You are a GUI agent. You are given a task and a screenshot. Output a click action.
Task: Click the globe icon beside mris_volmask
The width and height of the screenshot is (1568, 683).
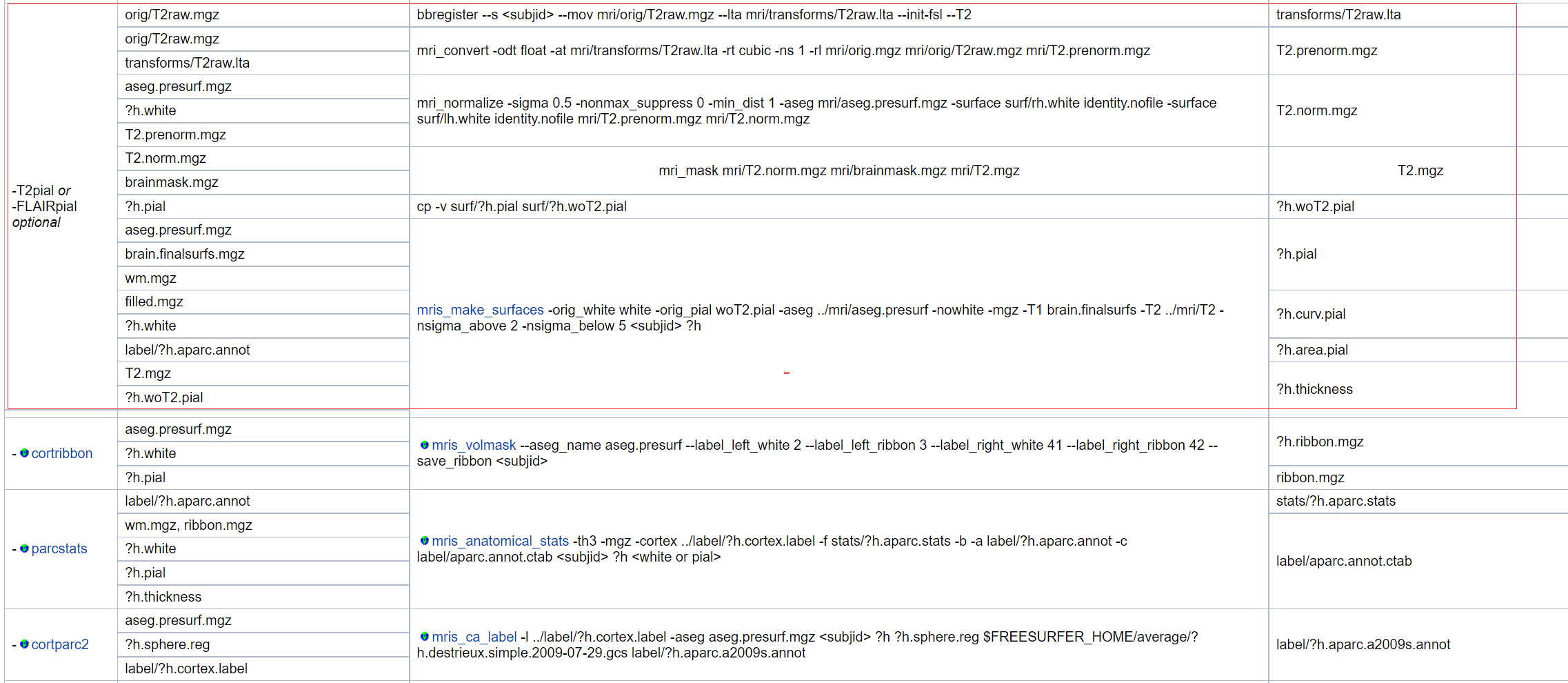[x=425, y=446]
